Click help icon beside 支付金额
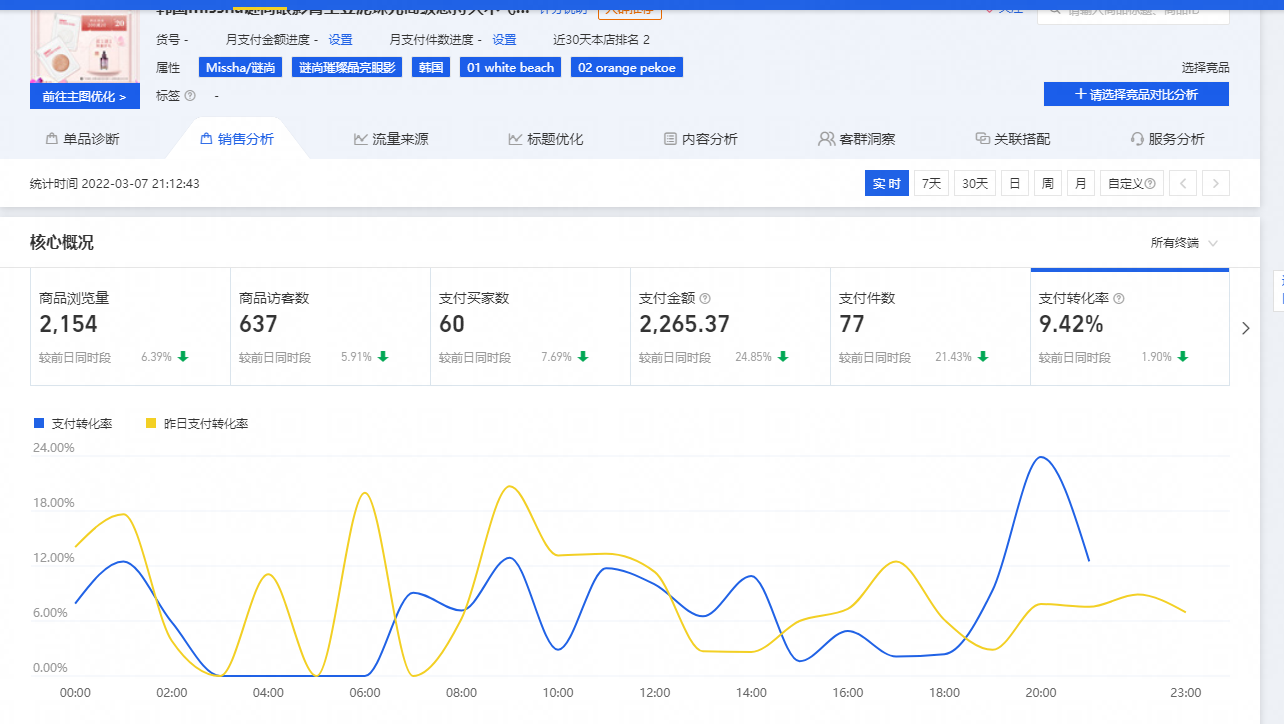1284x724 pixels. click(x=705, y=298)
